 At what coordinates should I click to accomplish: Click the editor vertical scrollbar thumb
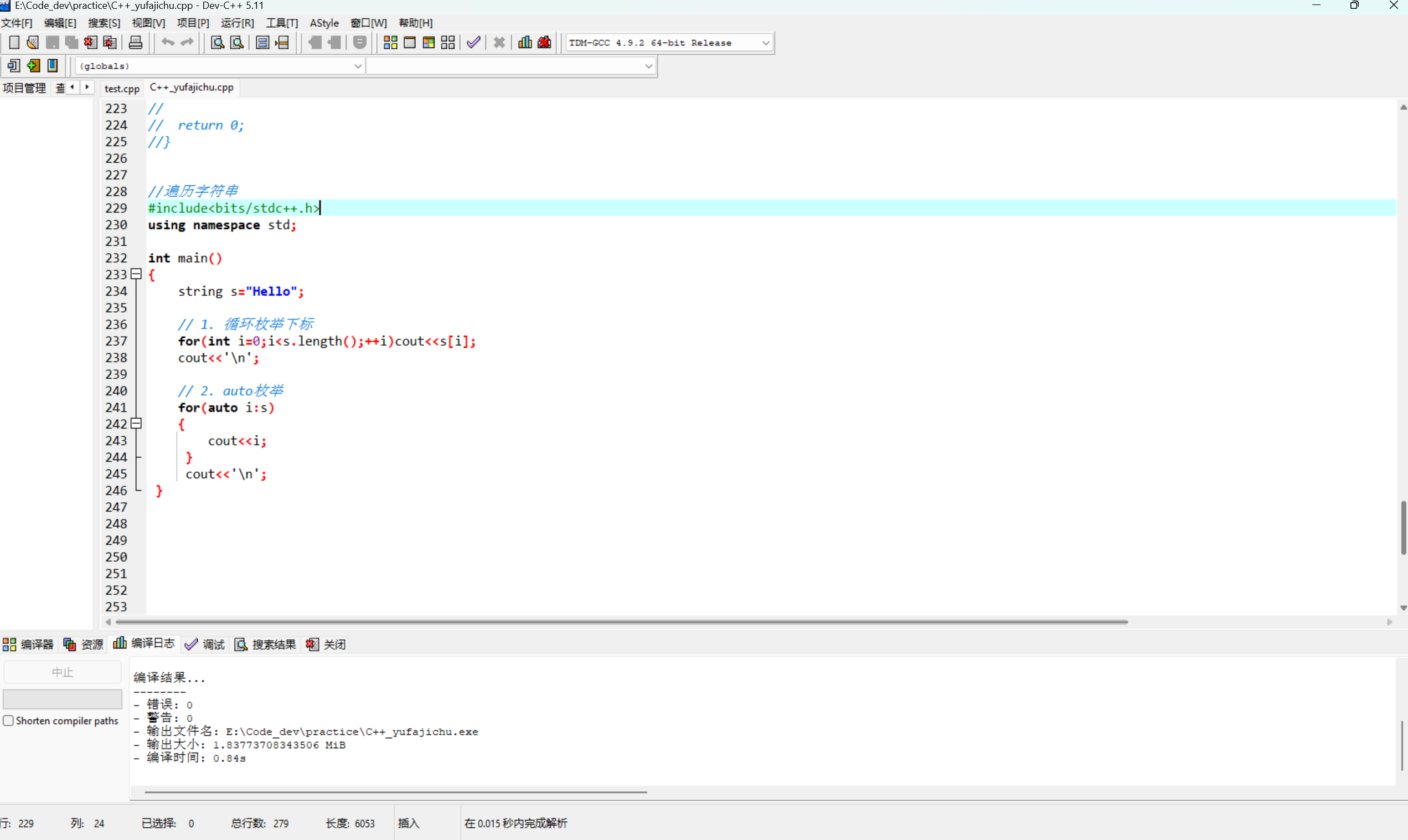click(x=1402, y=527)
